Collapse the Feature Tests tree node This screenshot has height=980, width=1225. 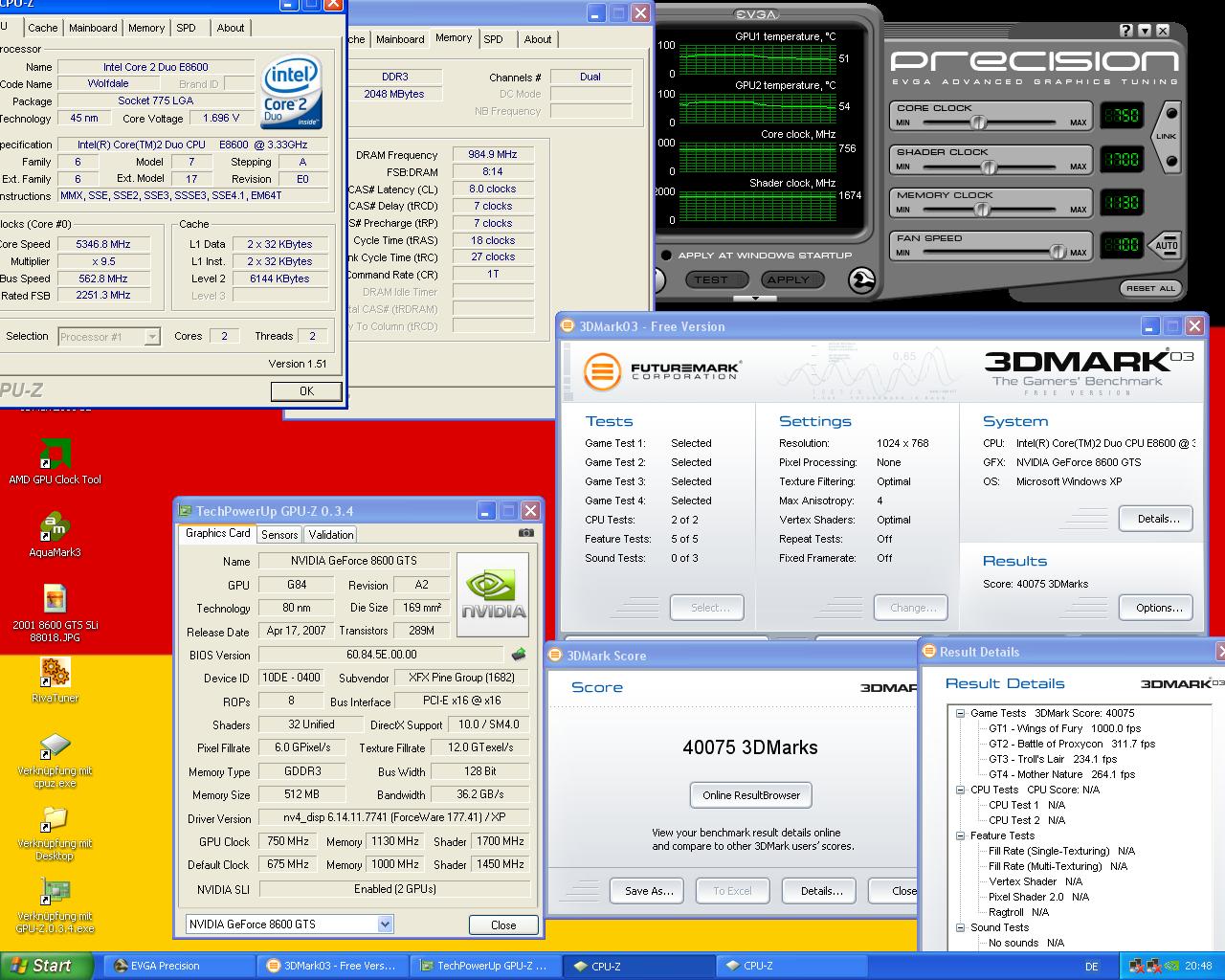click(x=961, y=835)
